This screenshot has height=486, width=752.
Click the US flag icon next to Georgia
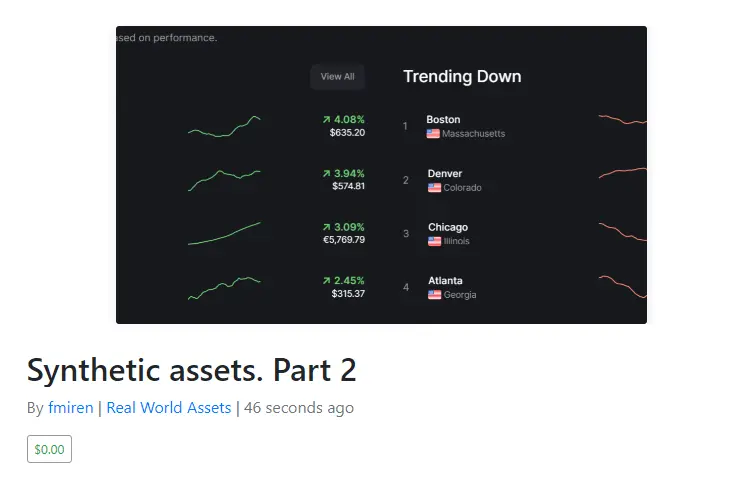point(434,295)
